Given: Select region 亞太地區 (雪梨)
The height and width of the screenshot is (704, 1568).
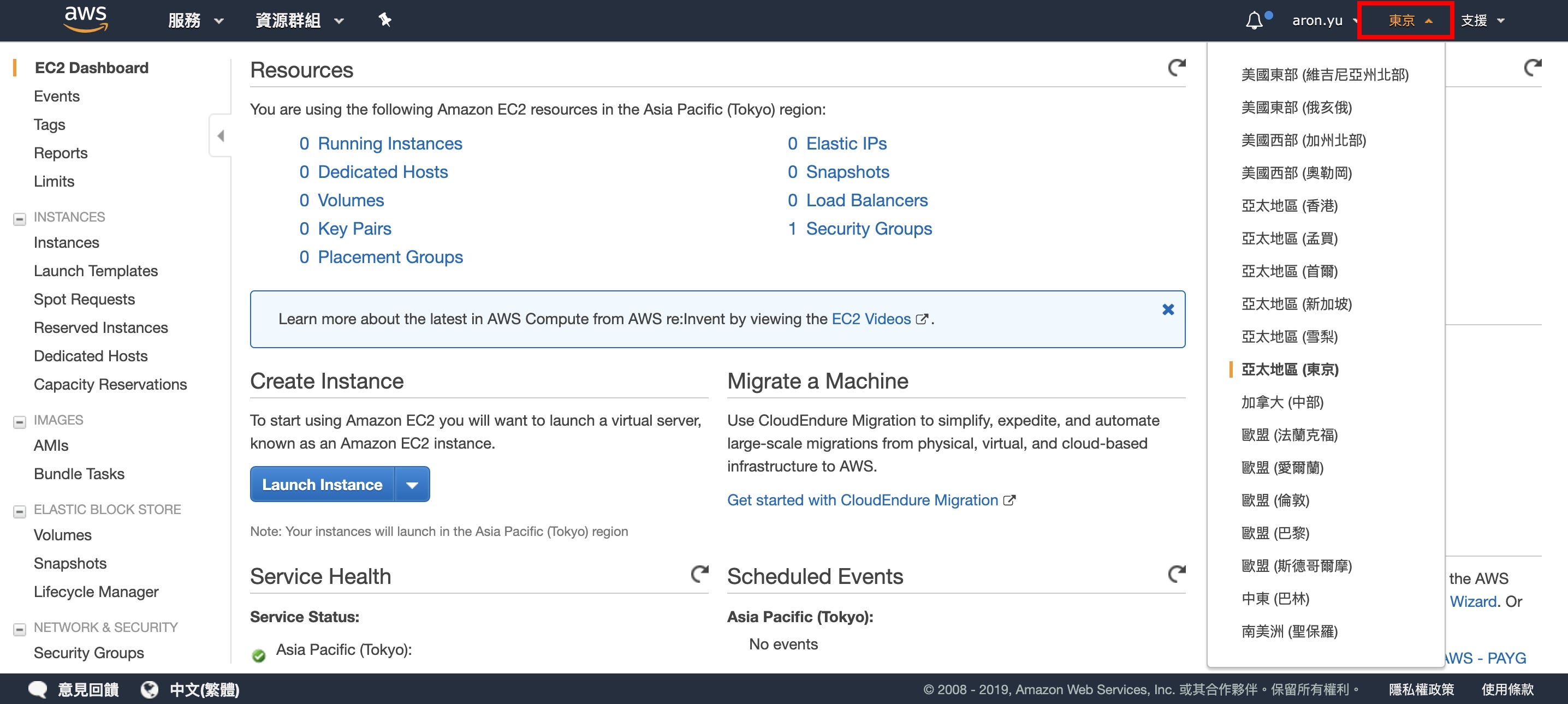Looking at the screenshot, I should click(1289, 338).
